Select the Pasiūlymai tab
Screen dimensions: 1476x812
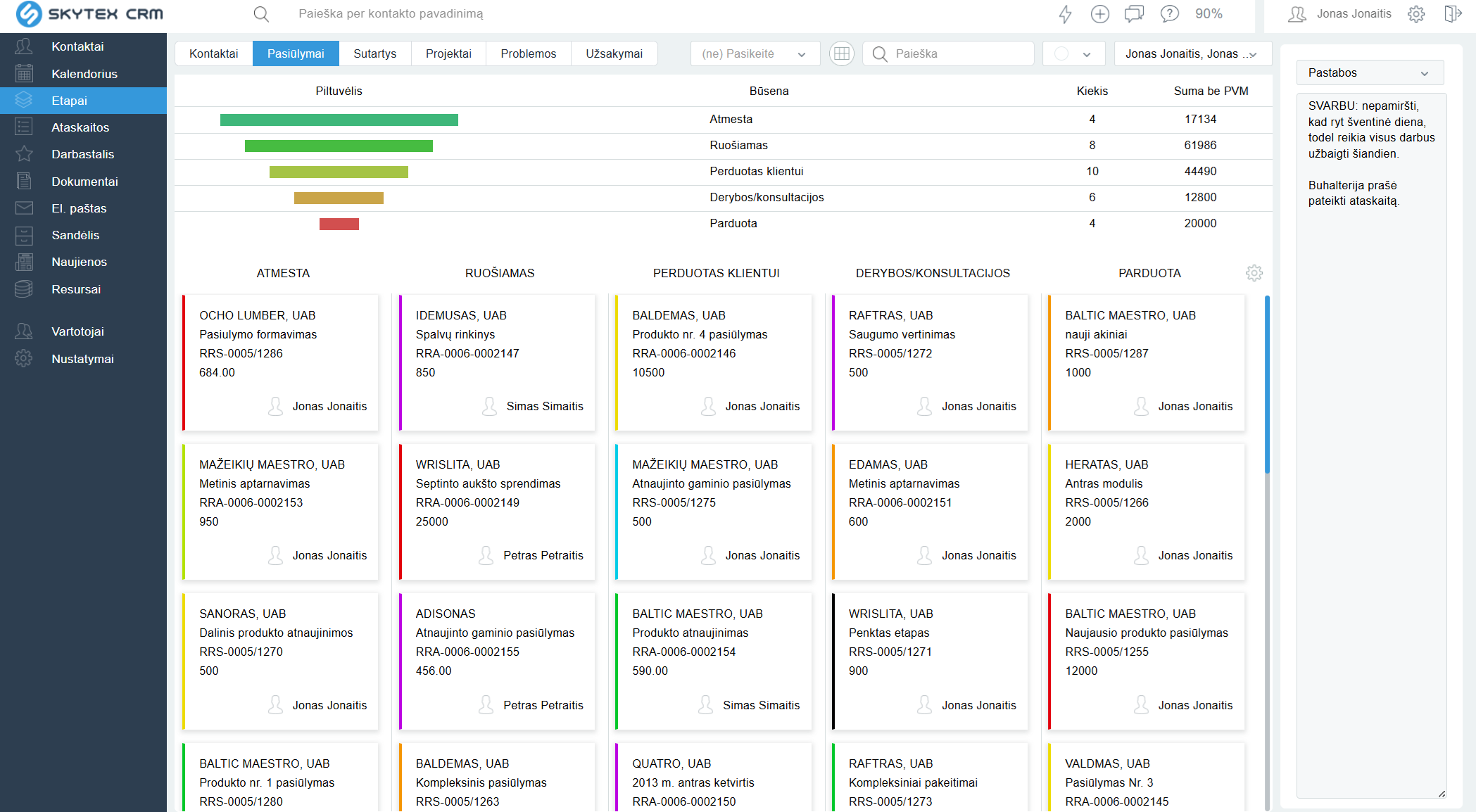click(296, 53)
